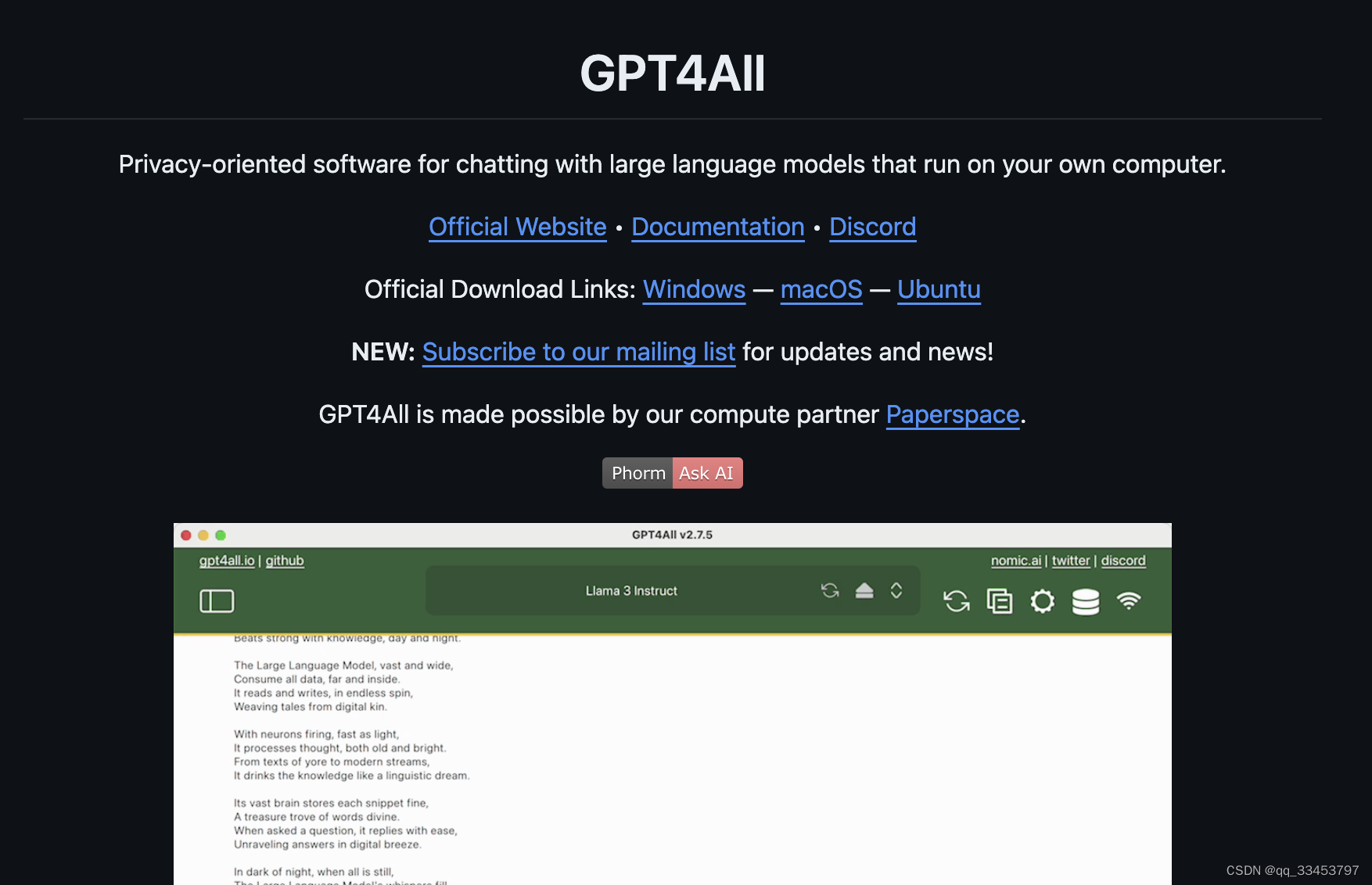Download the Ubuntu installer link
Screen dimensions: 1372x885
point(939,289)
